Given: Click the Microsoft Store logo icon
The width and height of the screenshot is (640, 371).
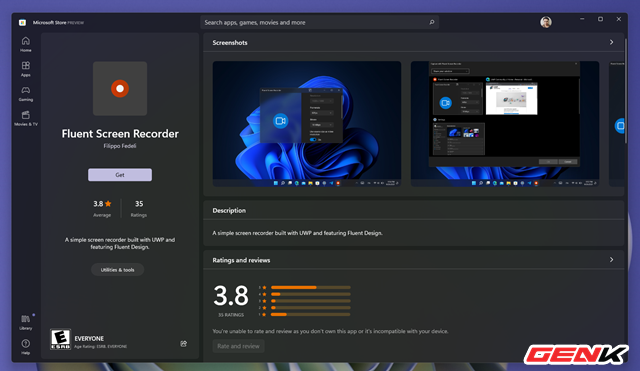Looking at the screenshot, I should [x=22, y=22].
